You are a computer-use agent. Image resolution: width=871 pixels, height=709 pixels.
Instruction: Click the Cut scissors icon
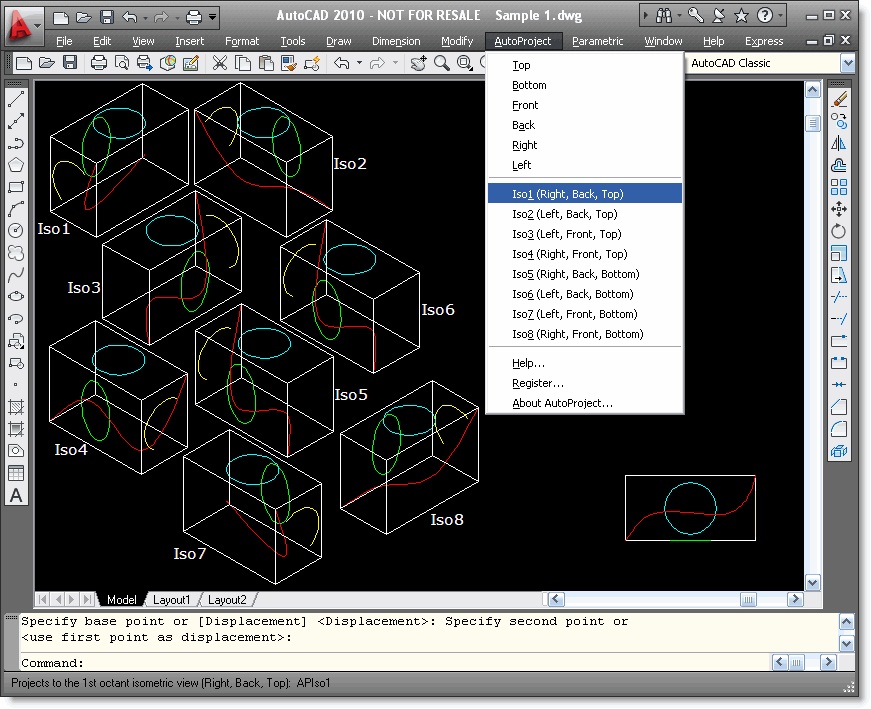pos(220,63)
